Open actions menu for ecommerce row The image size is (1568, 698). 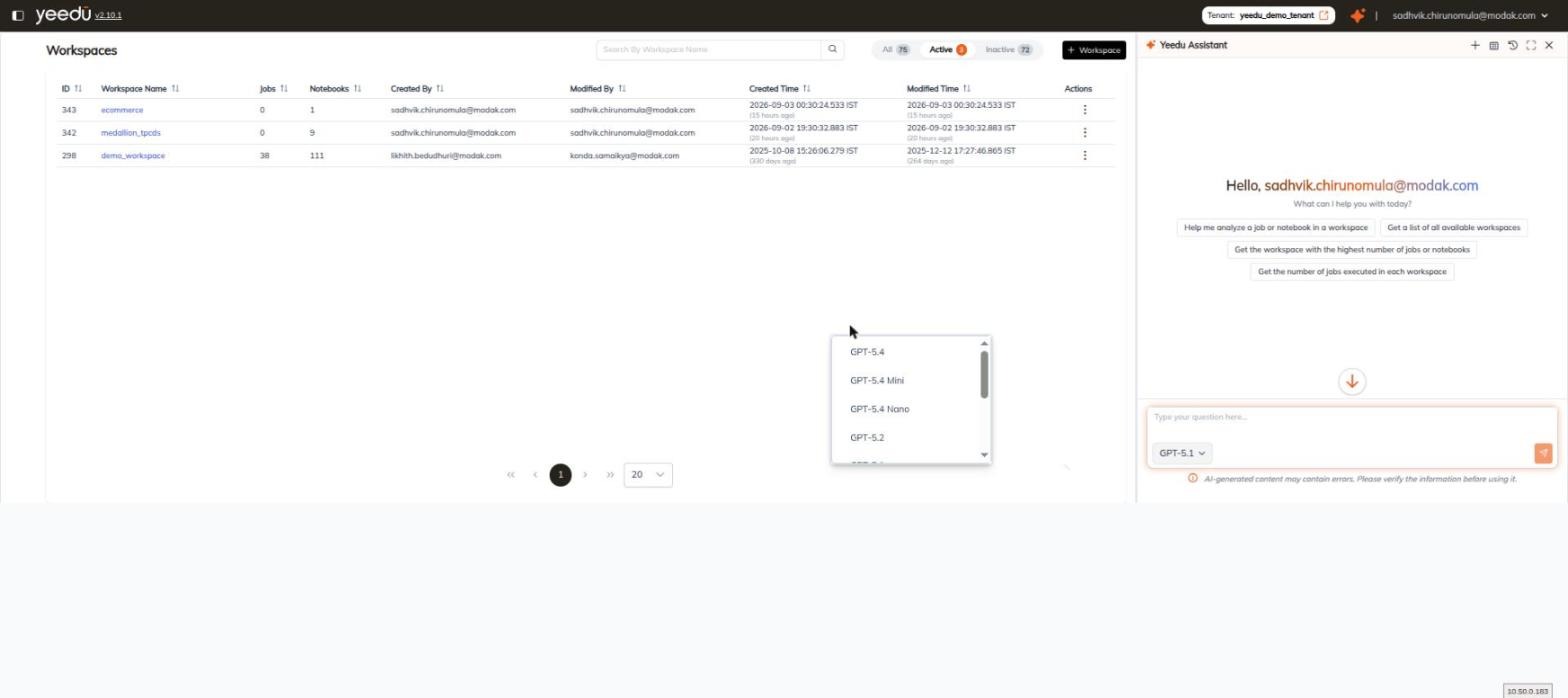pyautogui.click(x=1085, y=110)
